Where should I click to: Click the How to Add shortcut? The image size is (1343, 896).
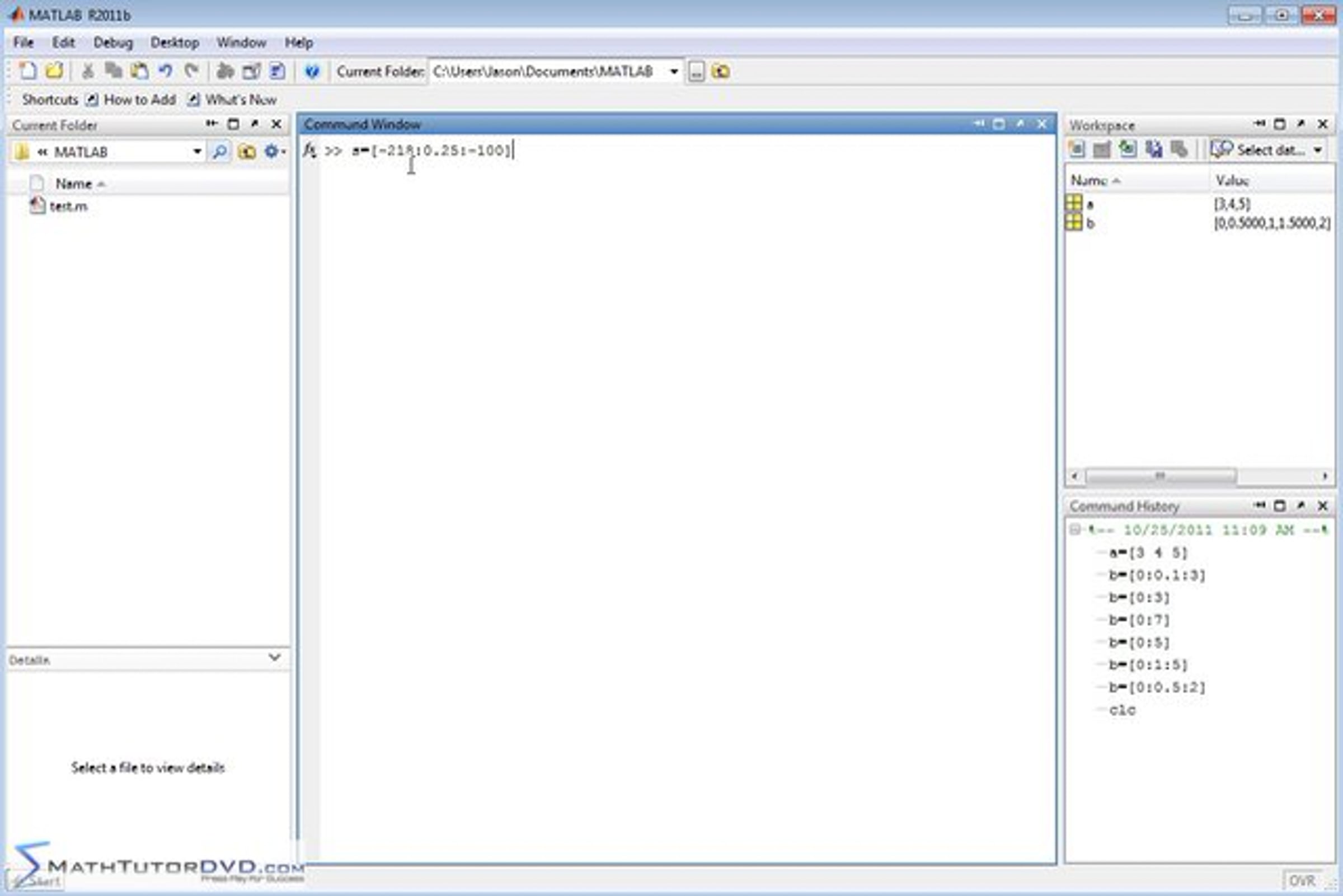click(x=132, y=100)
